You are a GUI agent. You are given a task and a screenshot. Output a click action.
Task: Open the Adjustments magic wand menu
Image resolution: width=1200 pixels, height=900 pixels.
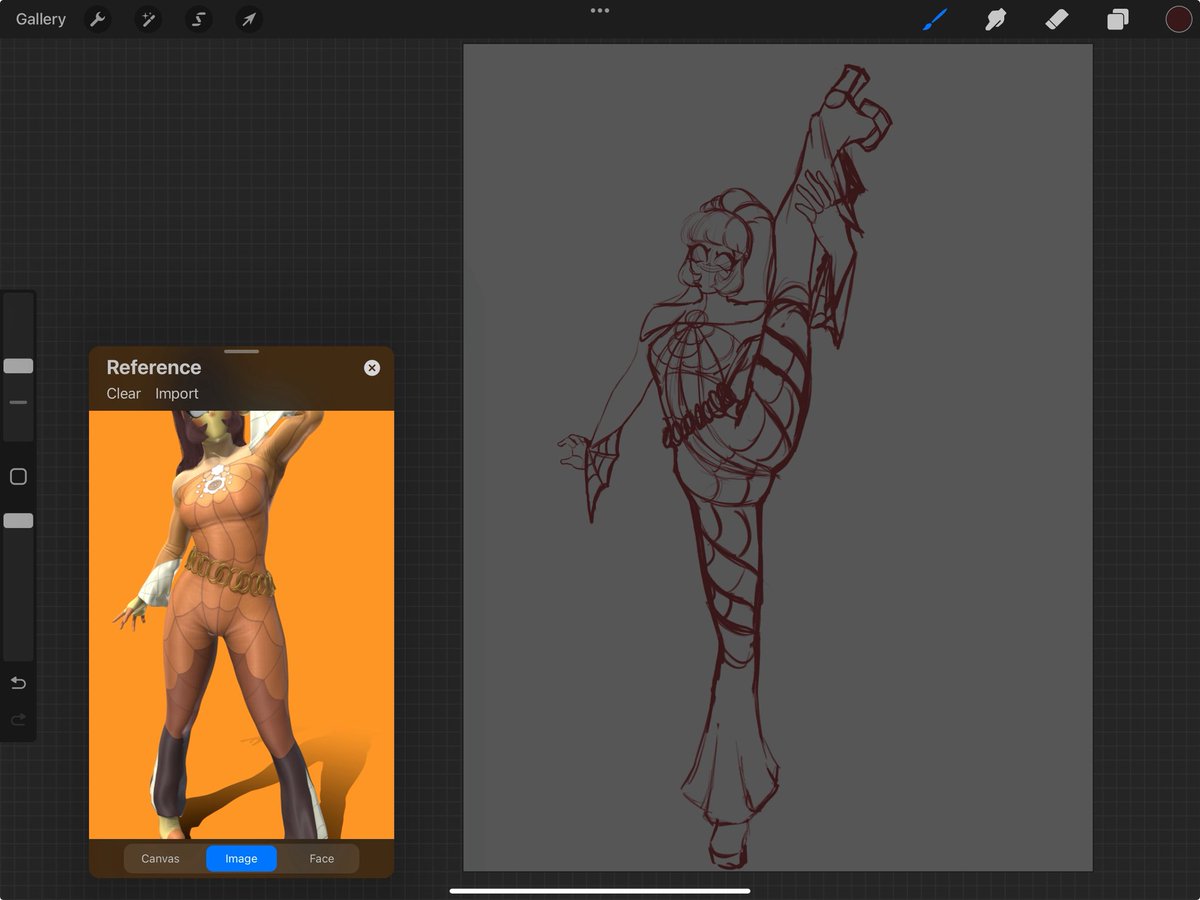pos(148,19)
